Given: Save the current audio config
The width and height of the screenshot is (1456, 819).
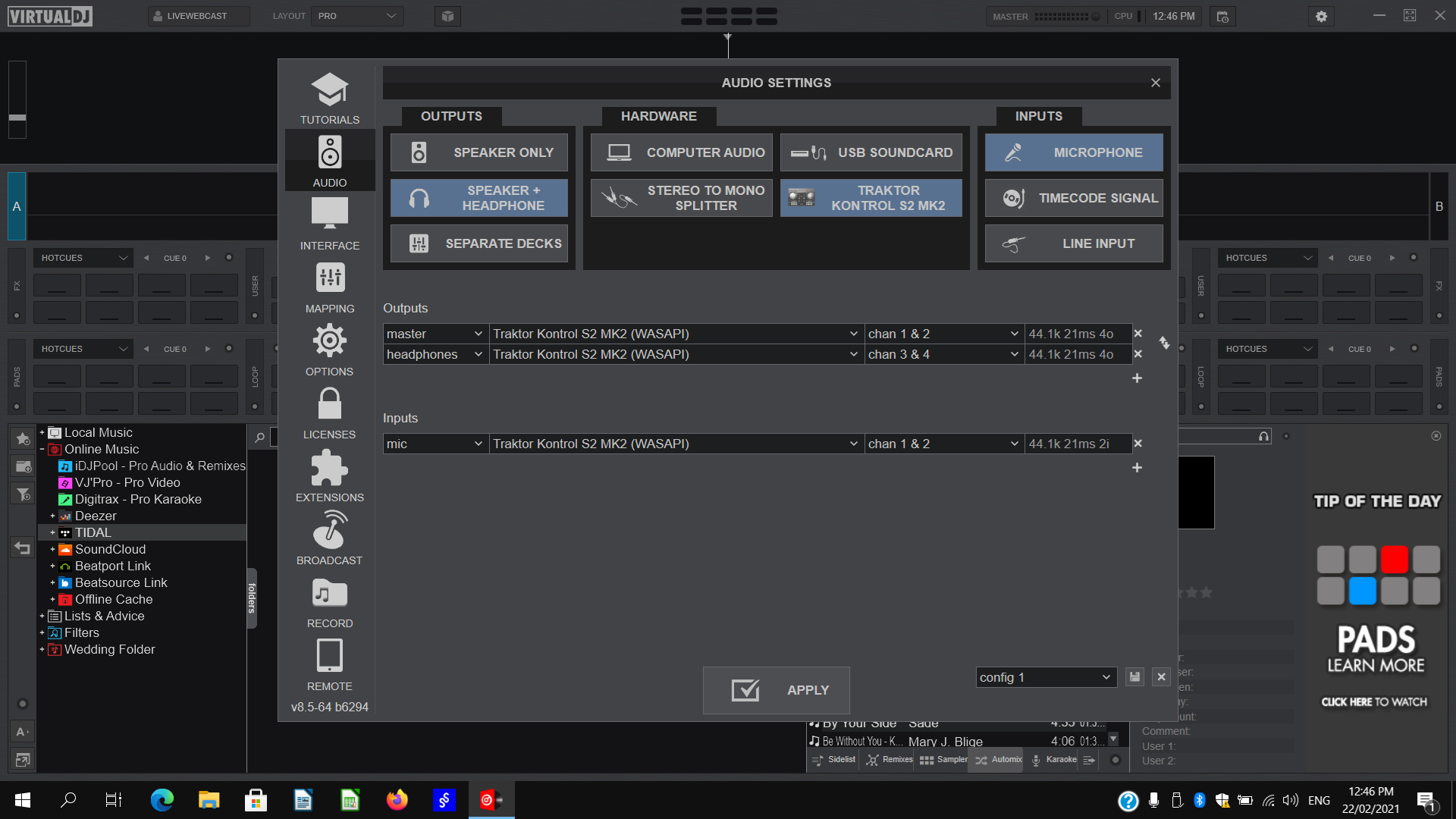Looking at the screenshot, I should [x=1134, y=677].
